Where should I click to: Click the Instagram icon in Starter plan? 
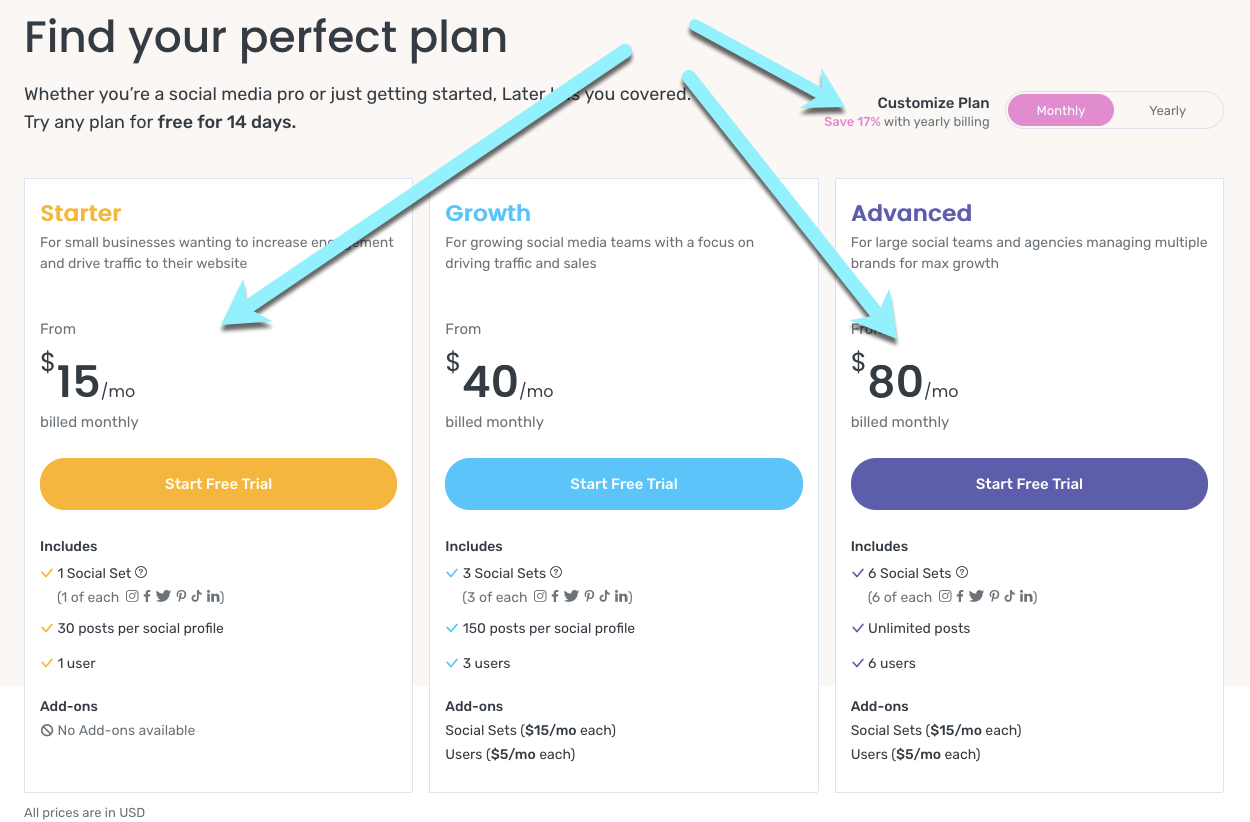click(132, 596)
